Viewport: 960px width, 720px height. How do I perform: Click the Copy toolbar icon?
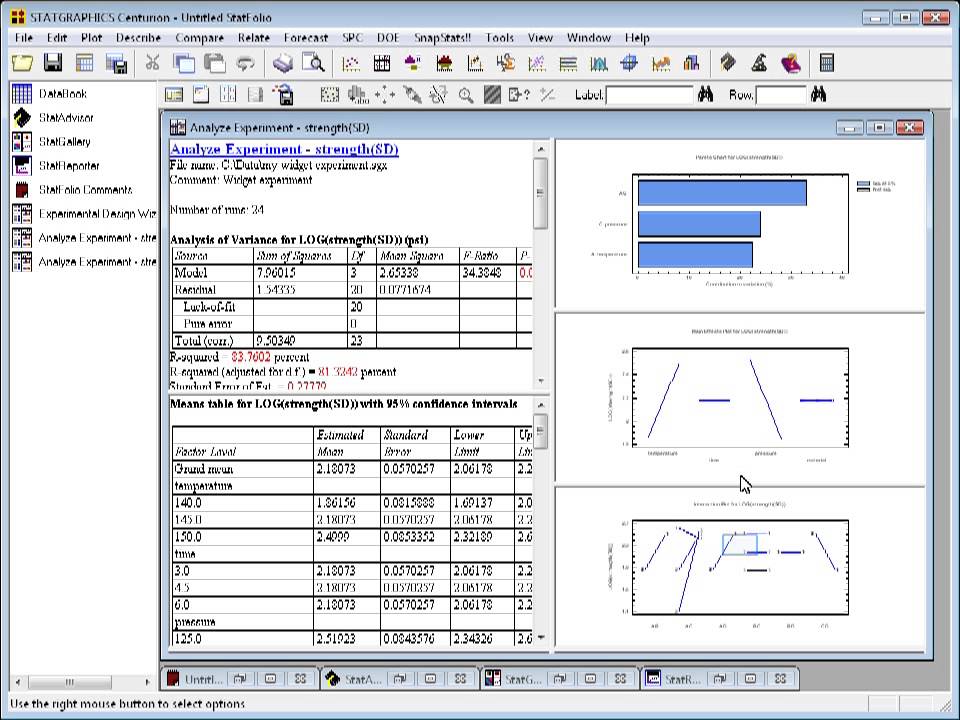coord(184,63)
